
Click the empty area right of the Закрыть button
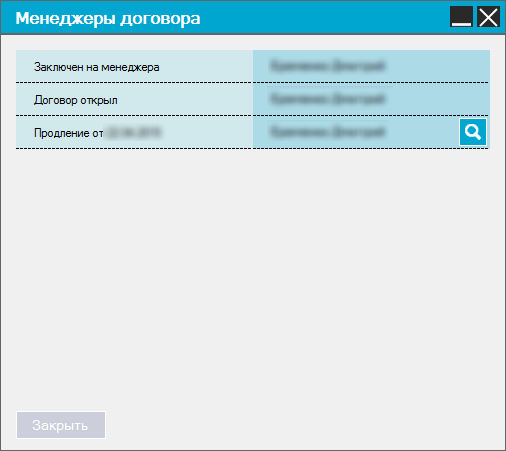coord(303,425)
